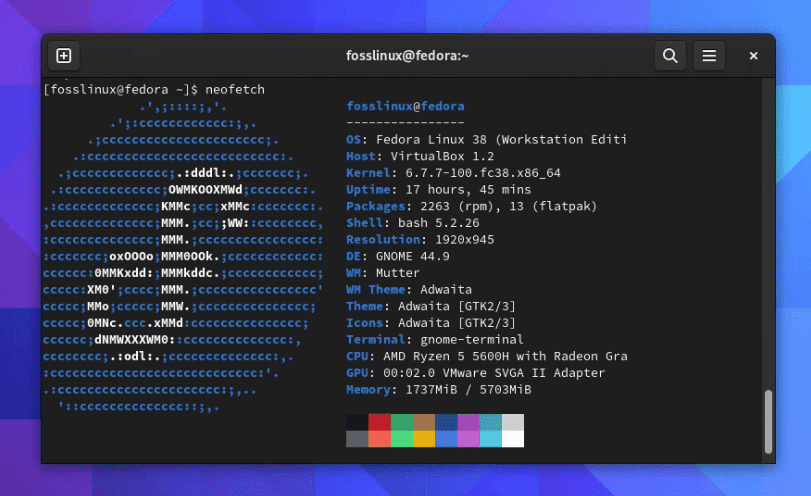Open a new terminal tab

[64, 55]
